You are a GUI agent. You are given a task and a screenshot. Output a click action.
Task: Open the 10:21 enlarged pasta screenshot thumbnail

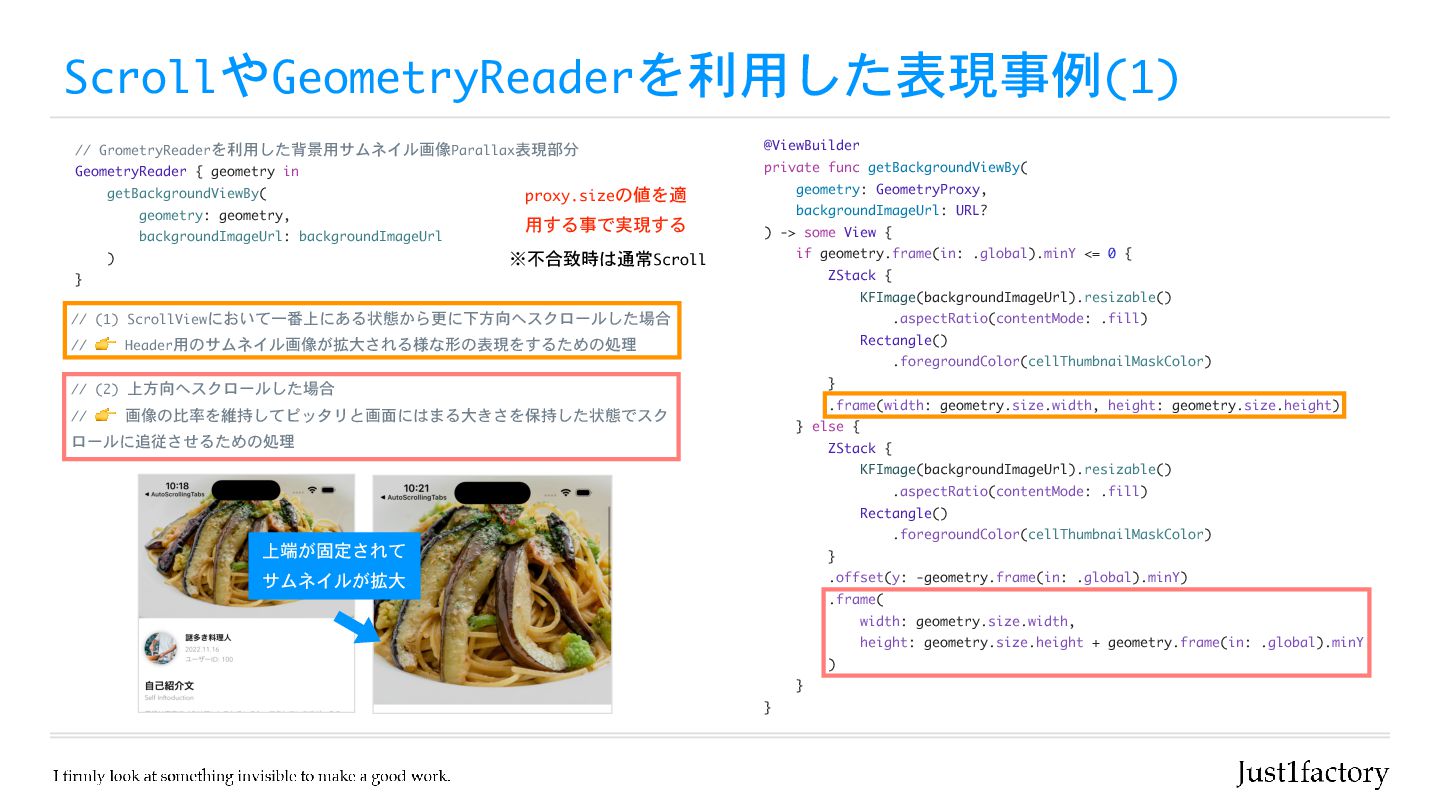492,593
